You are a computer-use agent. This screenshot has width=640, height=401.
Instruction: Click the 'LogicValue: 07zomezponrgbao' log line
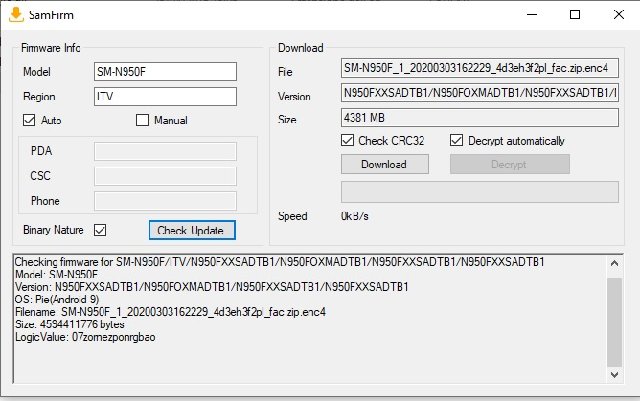(85, 337)
